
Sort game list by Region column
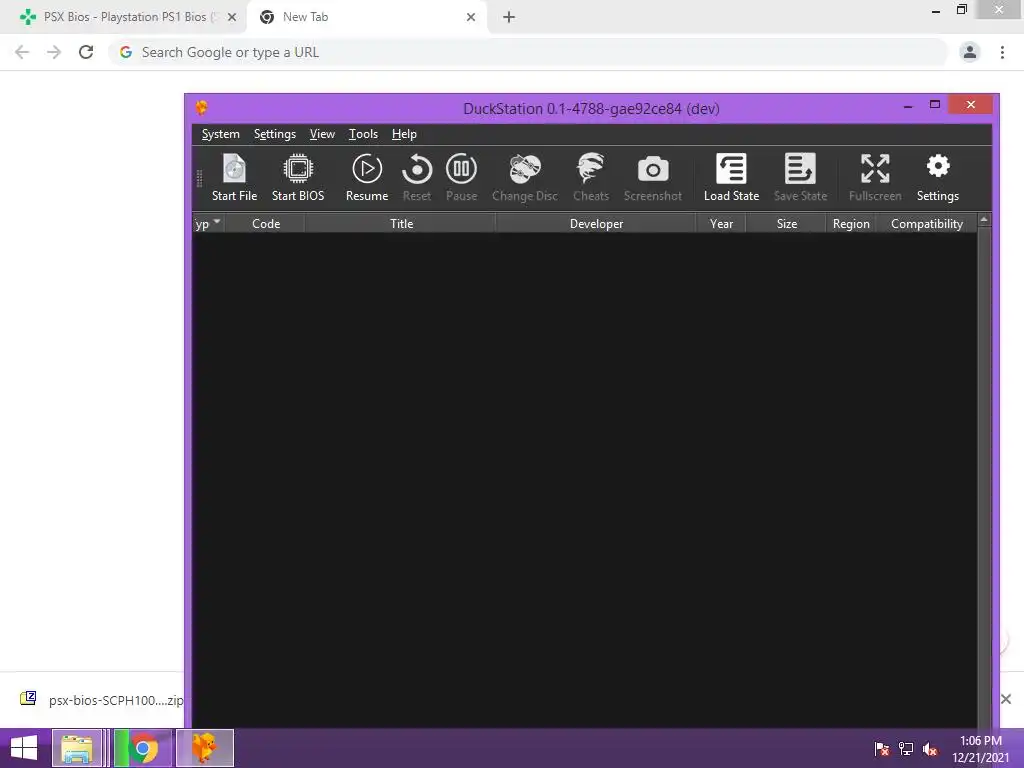[850, 223]
